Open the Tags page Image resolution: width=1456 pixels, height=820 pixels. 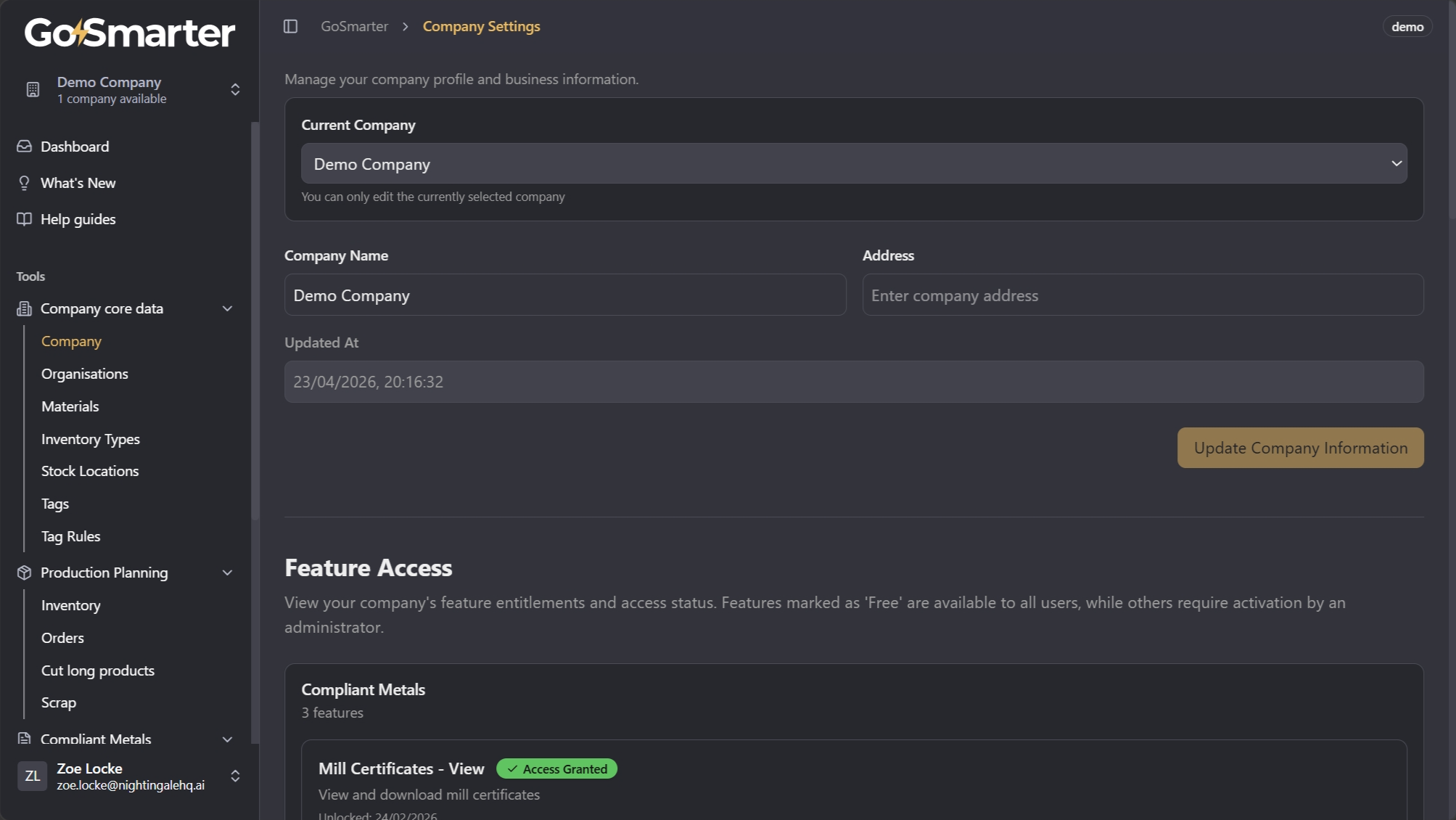[x=55, y=504]
